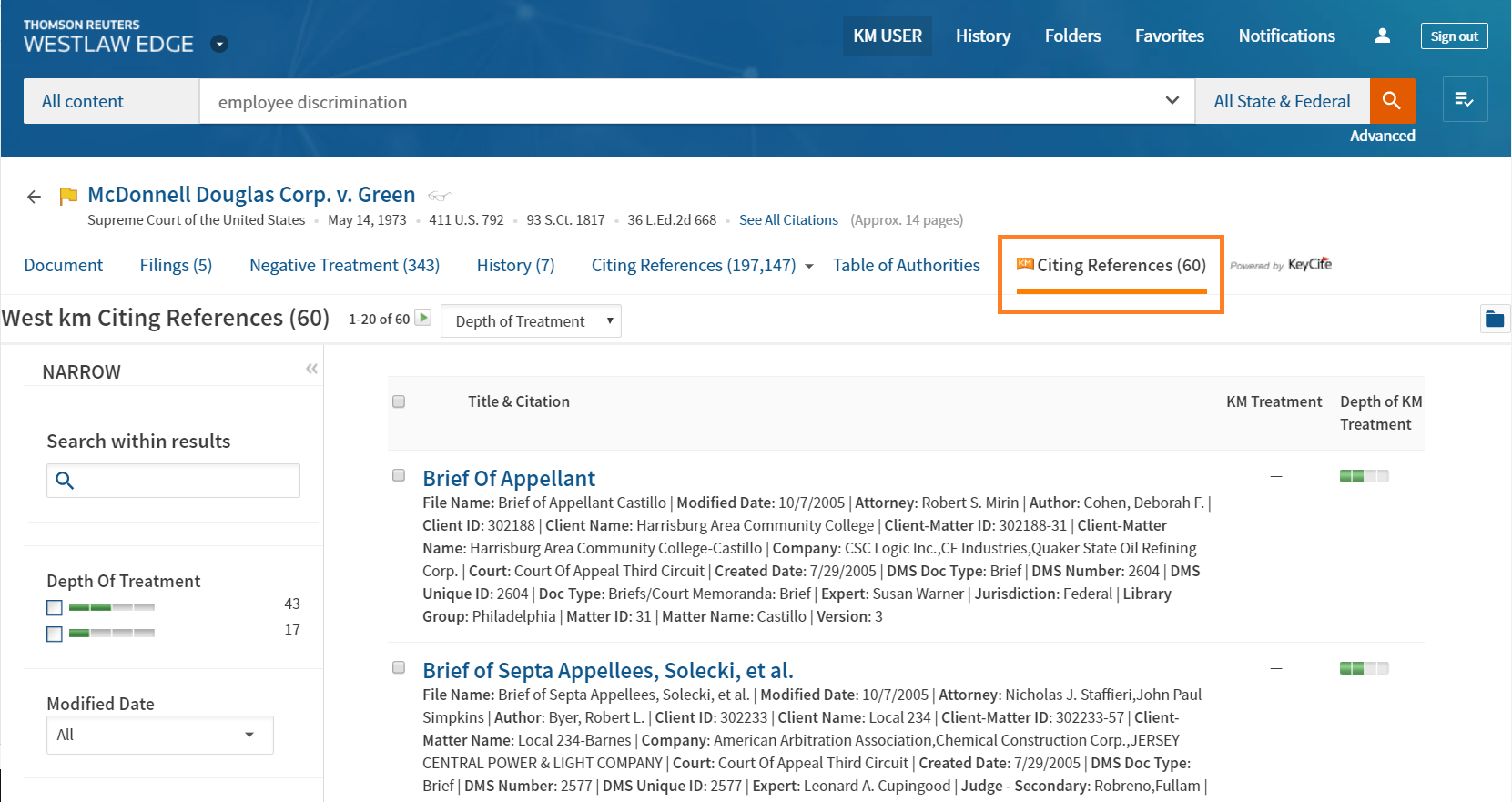Screen dimensions: 1512x802
Task: Click the yellow KeyCite flag icon
Action: coord(68,196)
